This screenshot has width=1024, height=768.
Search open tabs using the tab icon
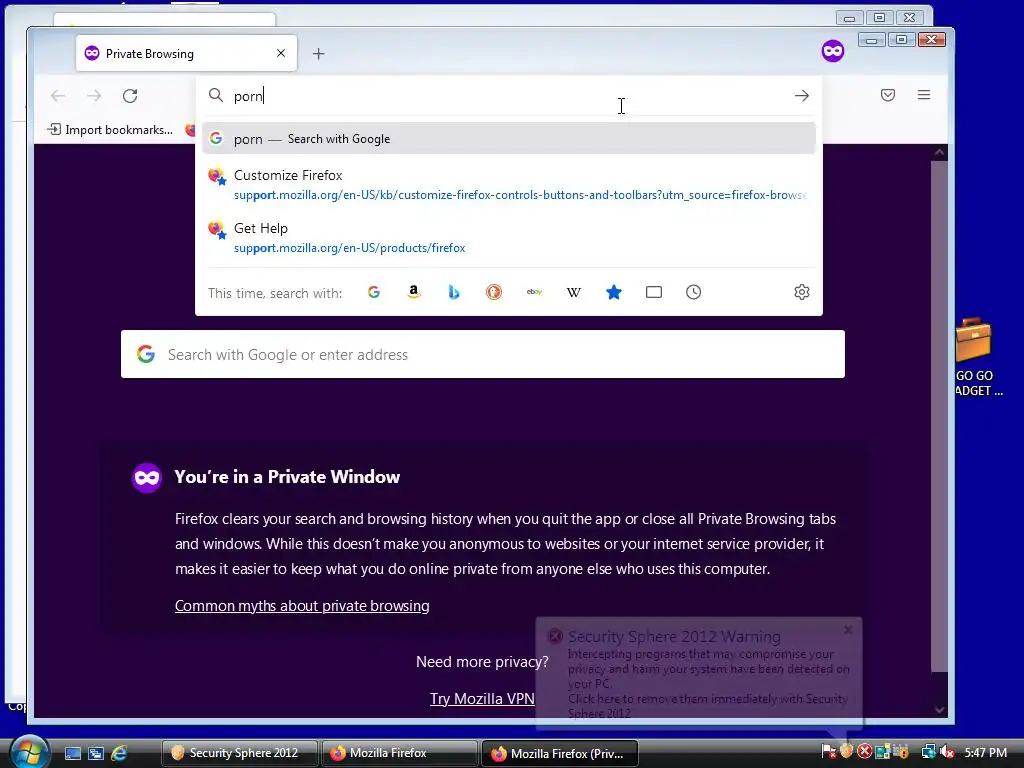coord(654,293)
